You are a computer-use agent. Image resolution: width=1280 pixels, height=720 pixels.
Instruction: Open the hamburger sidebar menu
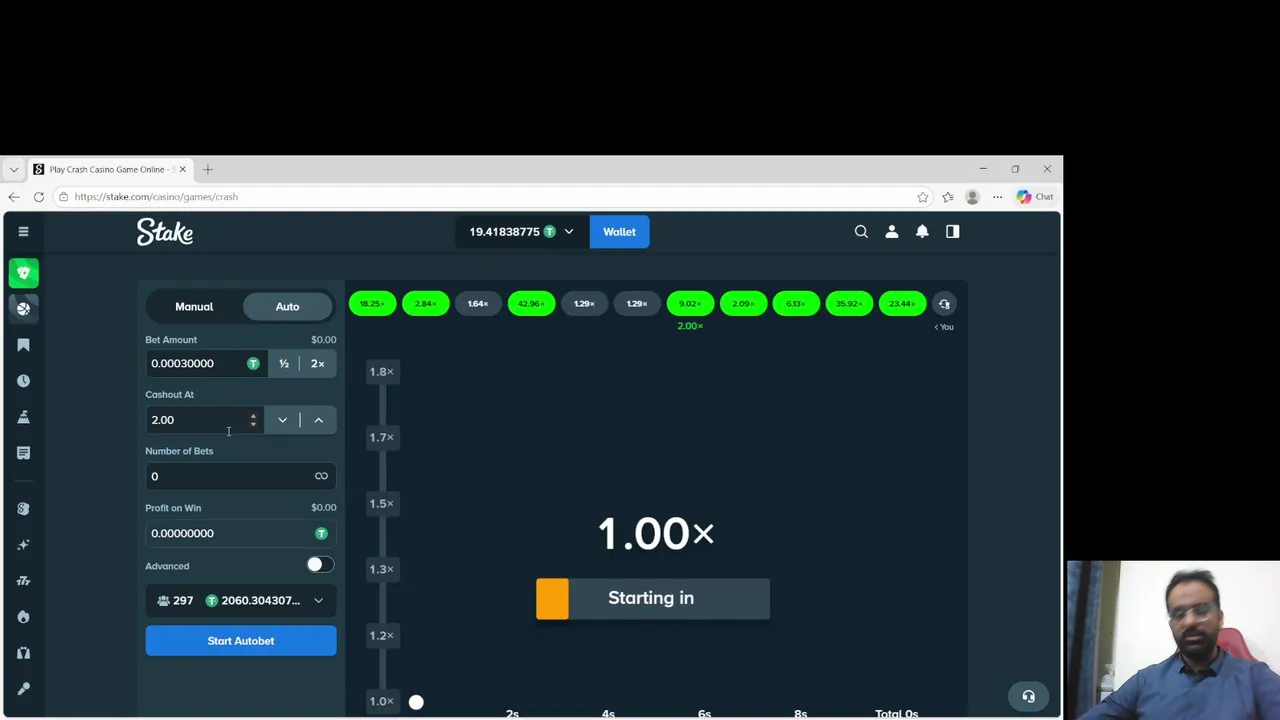coord(23,231)
